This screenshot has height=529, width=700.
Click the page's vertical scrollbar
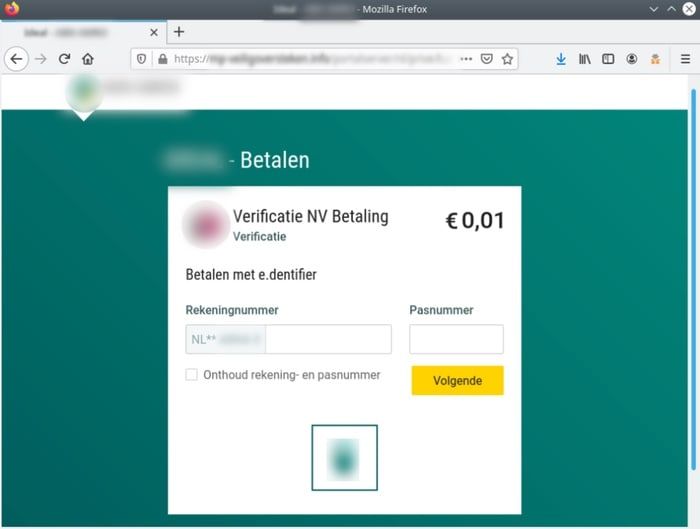pos(693,279)
